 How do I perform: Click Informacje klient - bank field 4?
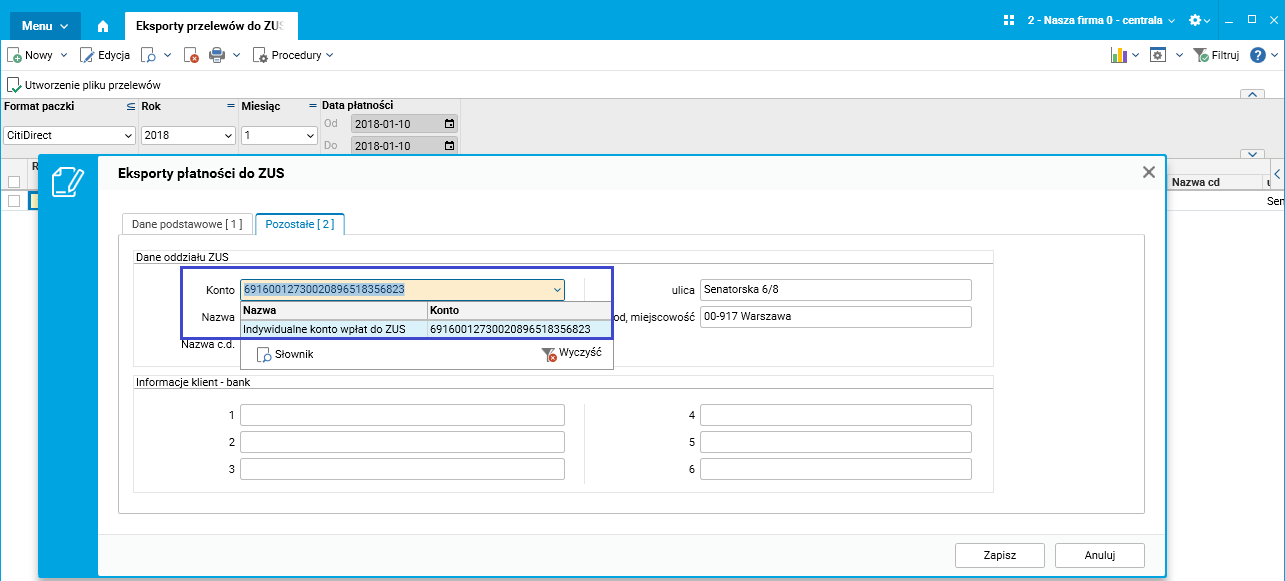[x=836, y=415]
